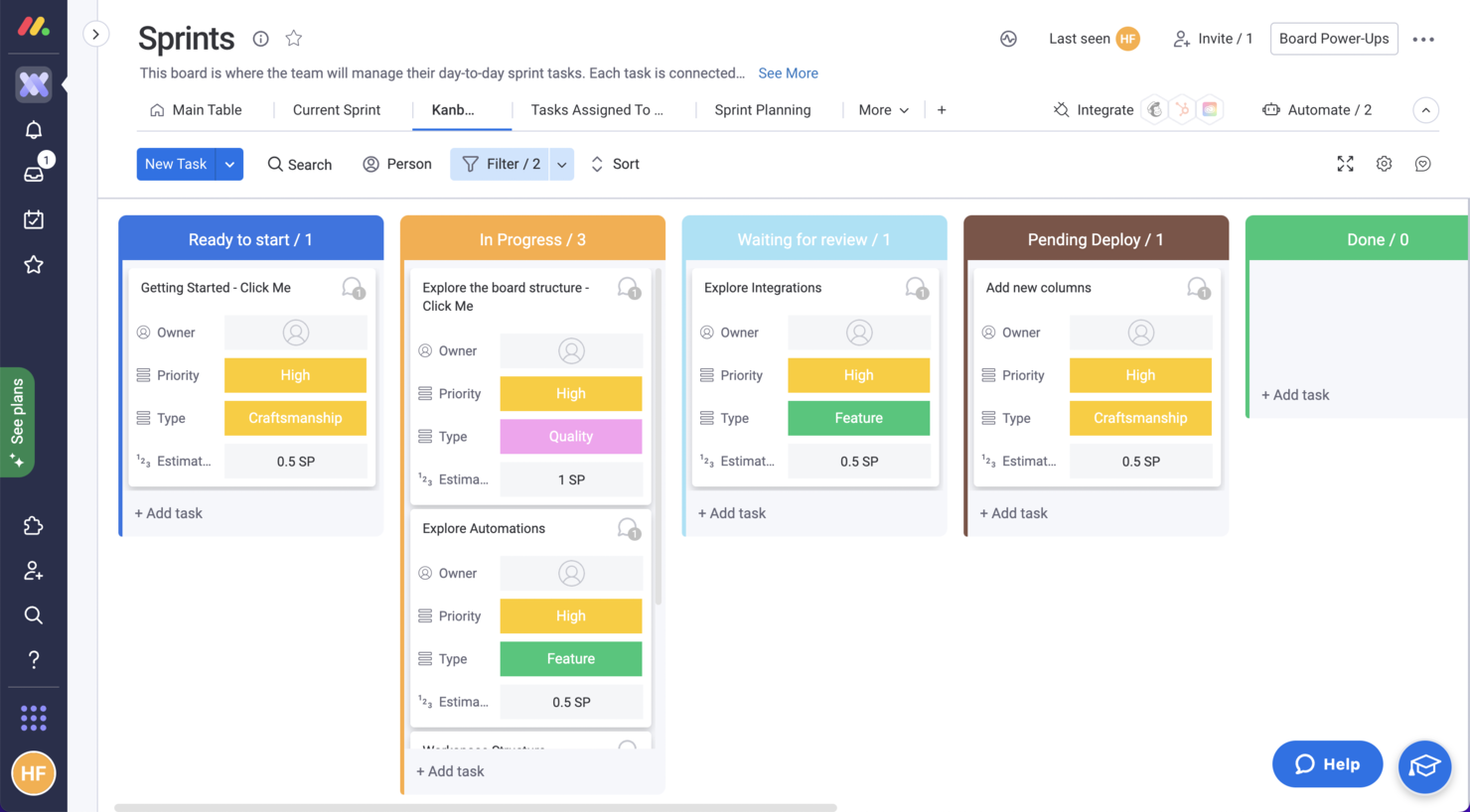This screenshot has width=1470, height=812.
Task: Enter fullscreen view of the Kanban
Action: click(1345, 164)
